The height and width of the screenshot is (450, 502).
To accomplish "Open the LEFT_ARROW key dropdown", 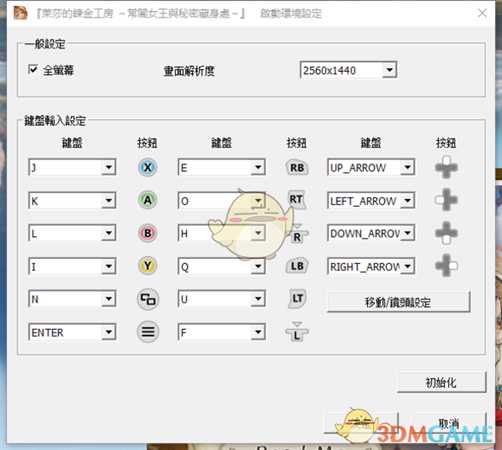I will pyautogui.click(x=371, y=200).
